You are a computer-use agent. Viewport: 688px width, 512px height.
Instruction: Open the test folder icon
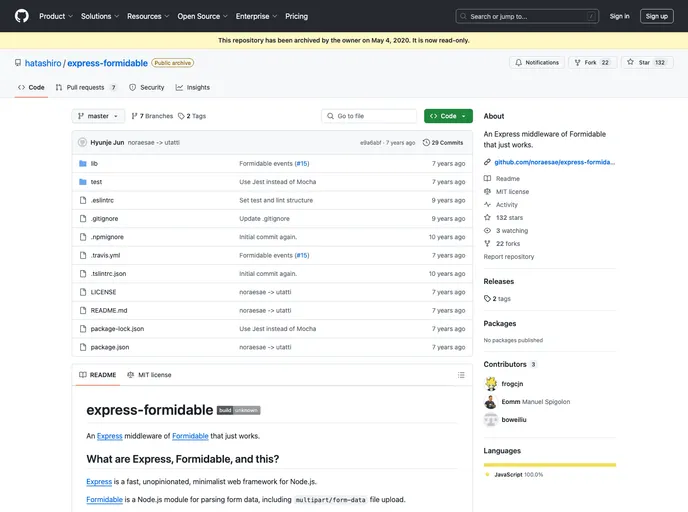82,182
